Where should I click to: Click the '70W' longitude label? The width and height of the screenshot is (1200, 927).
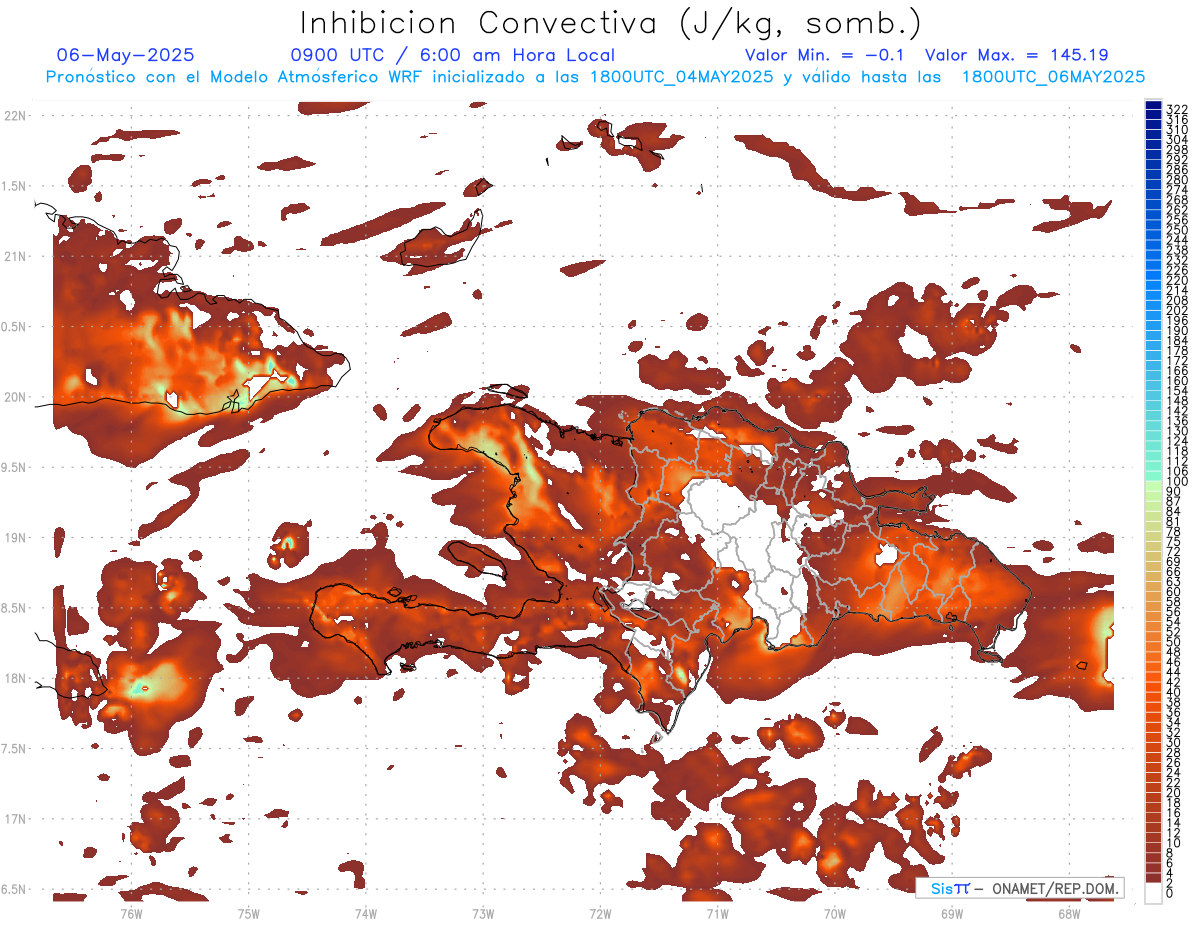835,913
